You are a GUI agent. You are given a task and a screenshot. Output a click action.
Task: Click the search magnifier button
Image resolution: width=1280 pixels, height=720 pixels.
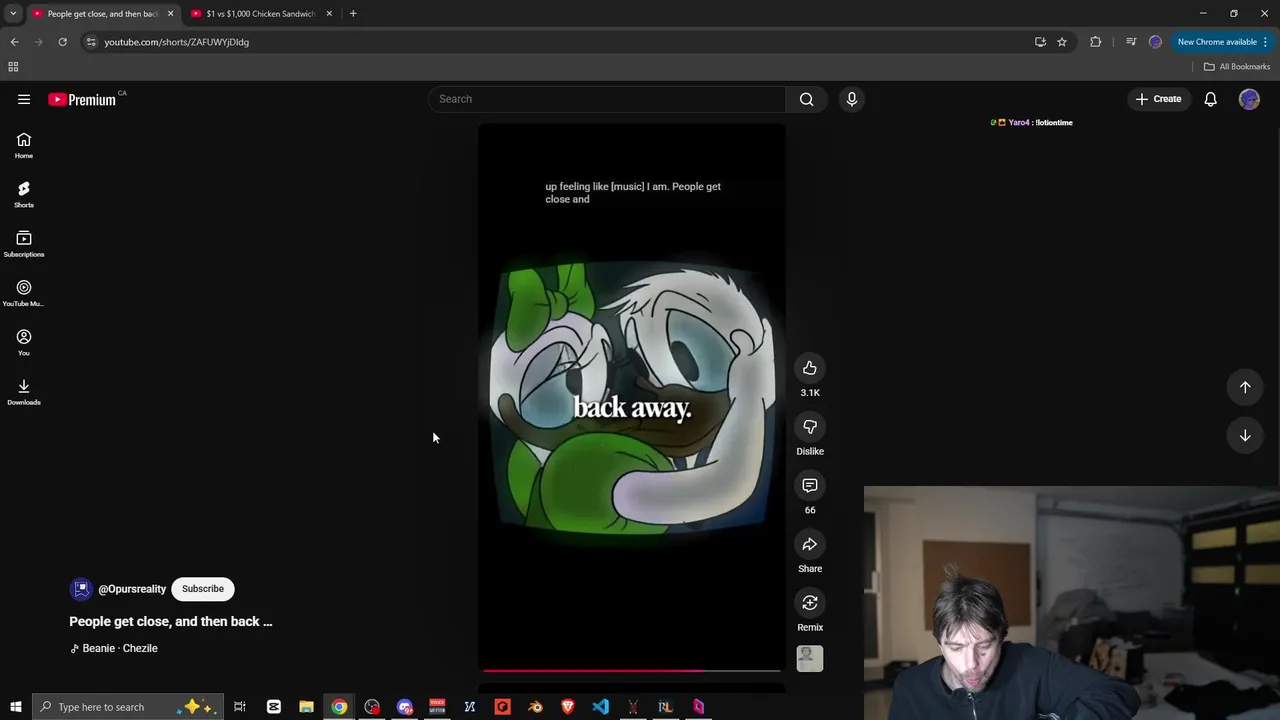(807, 99)
